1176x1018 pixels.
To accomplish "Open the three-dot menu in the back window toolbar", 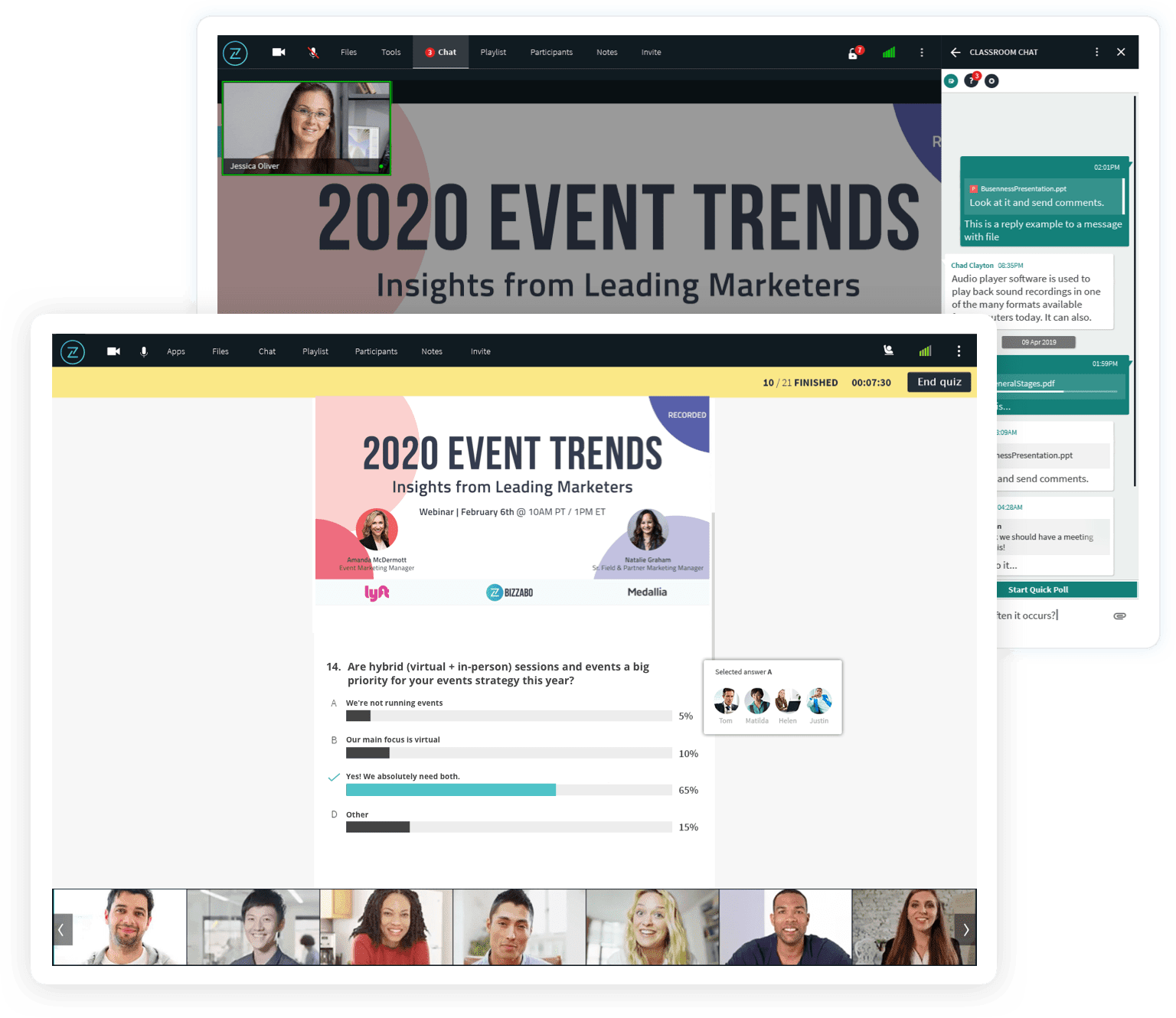I will (921, 52).
